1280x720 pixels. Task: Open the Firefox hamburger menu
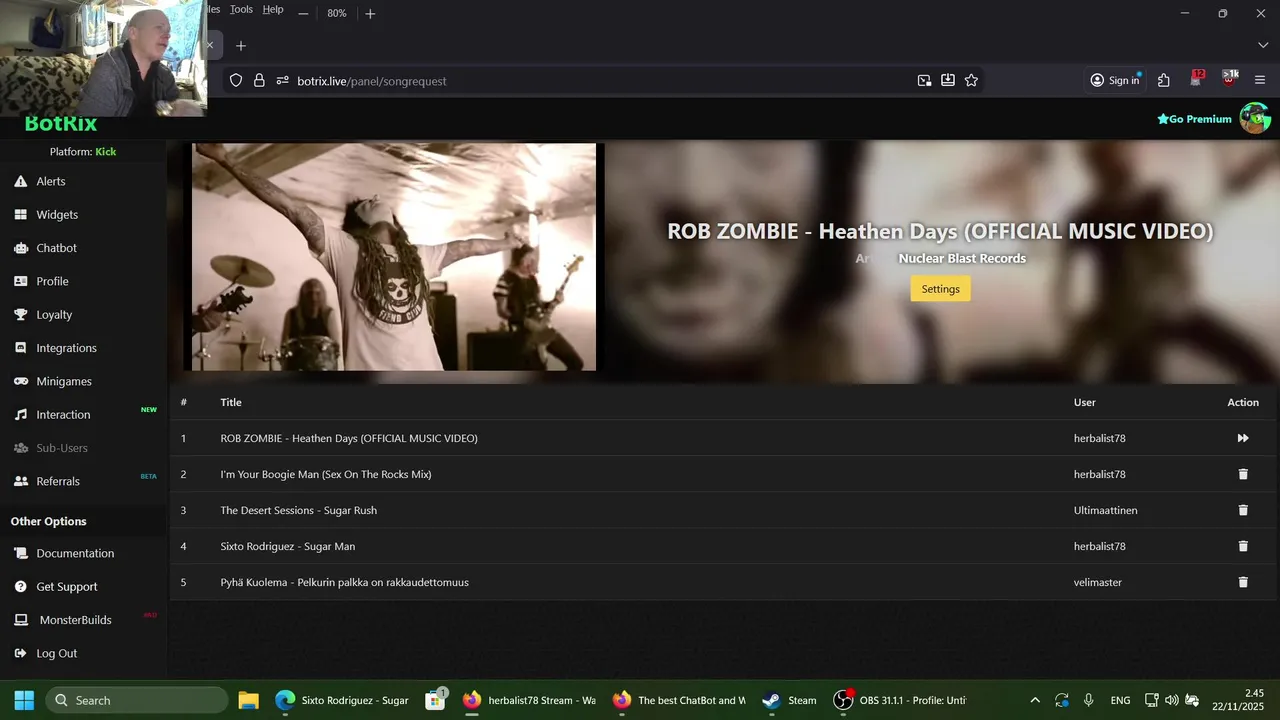click(x=1260, y=81)
